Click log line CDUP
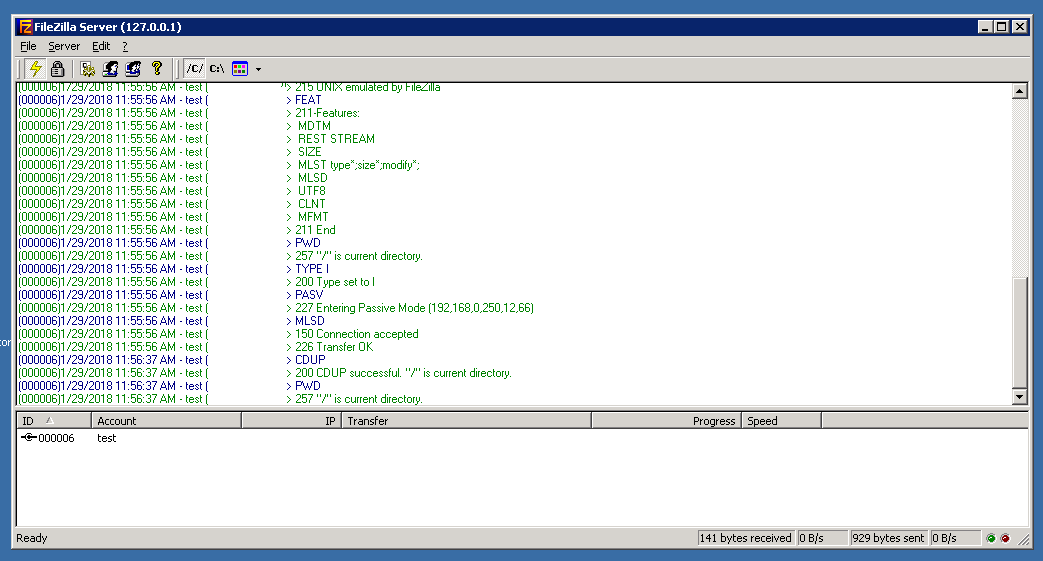The height and width of the screenshot is (561, 1043). pyautogui.click(x=310, y=360)
